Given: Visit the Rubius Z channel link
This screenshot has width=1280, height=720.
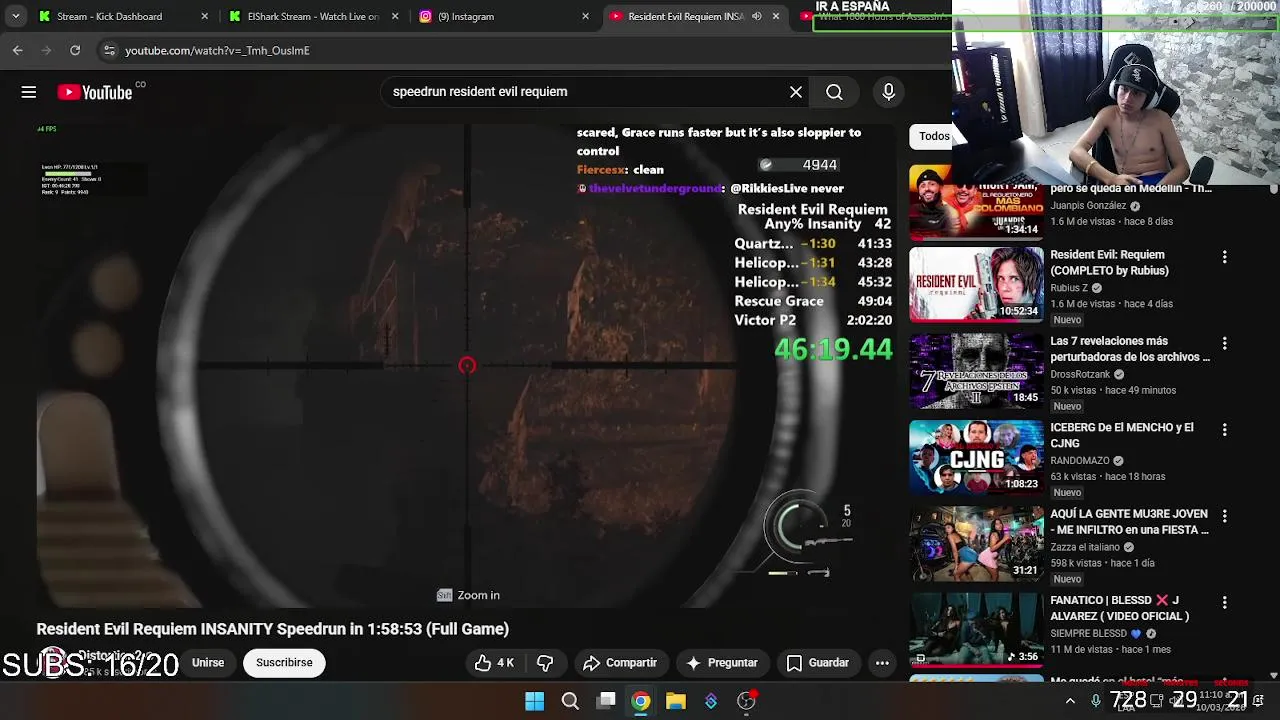Looking at the screenshot, I should [x=1069, y=288].
